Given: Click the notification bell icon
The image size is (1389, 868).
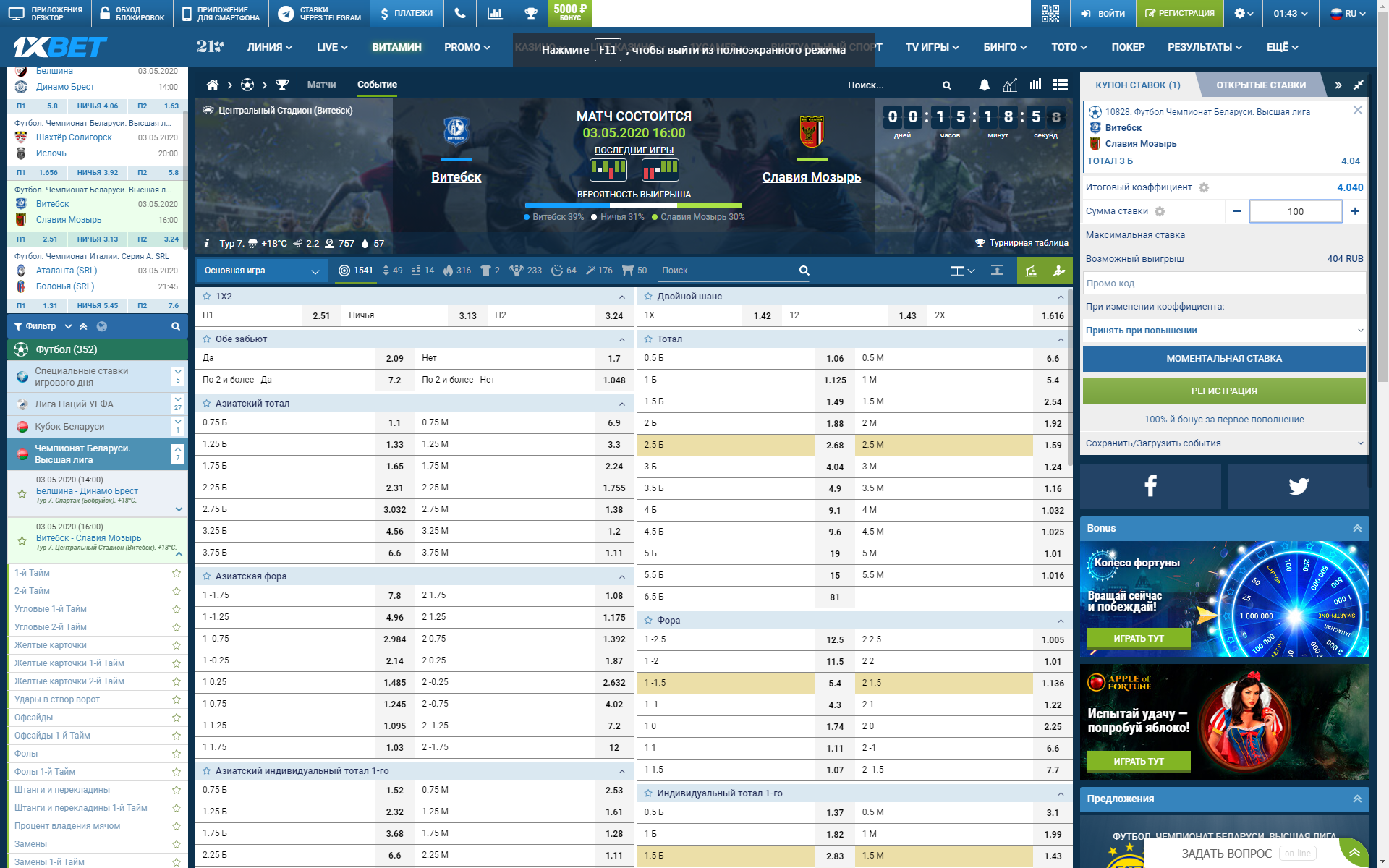Looking at the screenshot, I should (x=985, y=85).
